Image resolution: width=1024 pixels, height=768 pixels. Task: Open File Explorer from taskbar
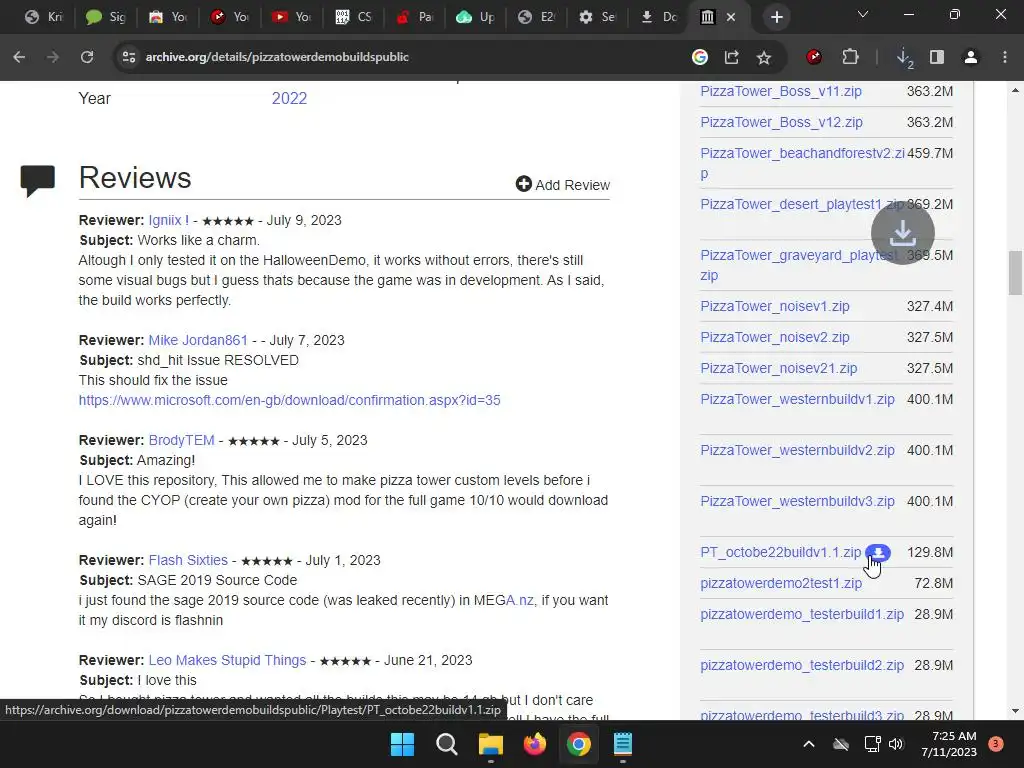(x=490, y=744)
